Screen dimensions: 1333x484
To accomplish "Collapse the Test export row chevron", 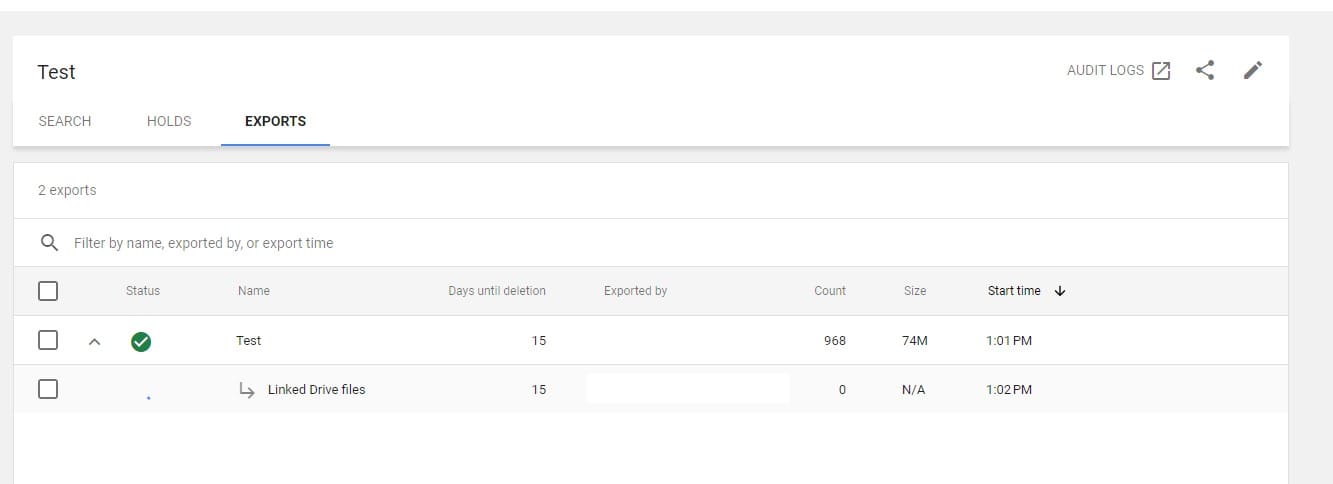I will (x=95, y=342).
